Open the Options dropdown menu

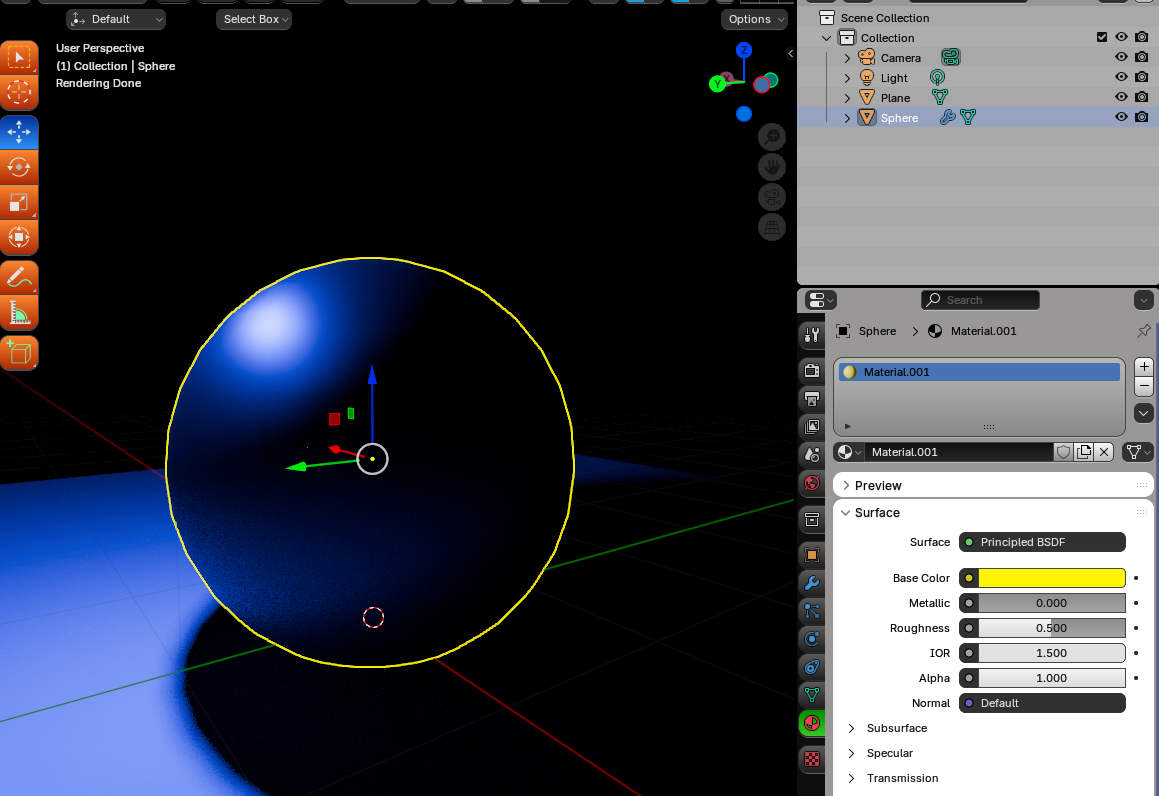[756, 19]
